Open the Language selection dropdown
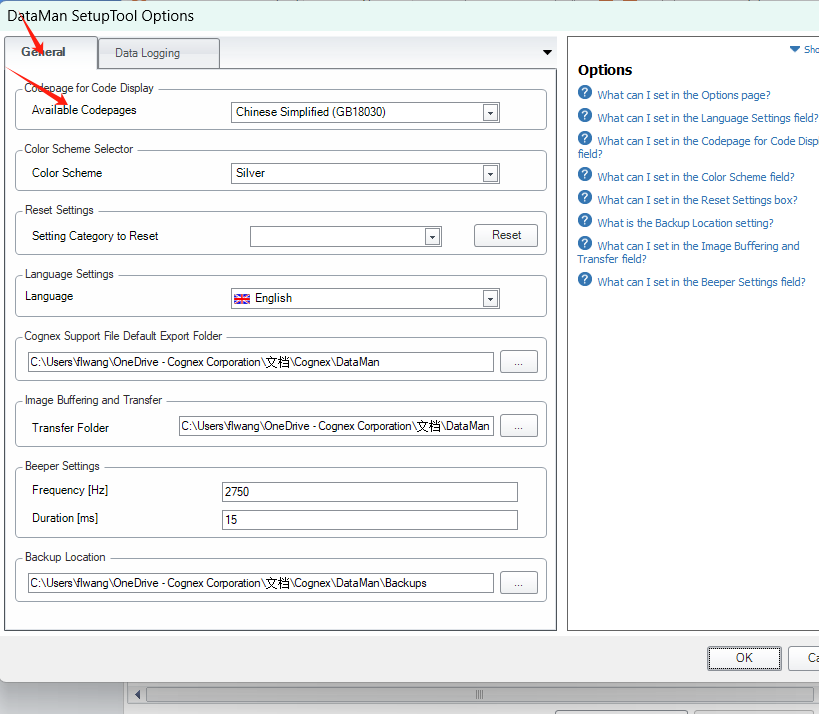819x714 pixels. click(x=490, y=299)
